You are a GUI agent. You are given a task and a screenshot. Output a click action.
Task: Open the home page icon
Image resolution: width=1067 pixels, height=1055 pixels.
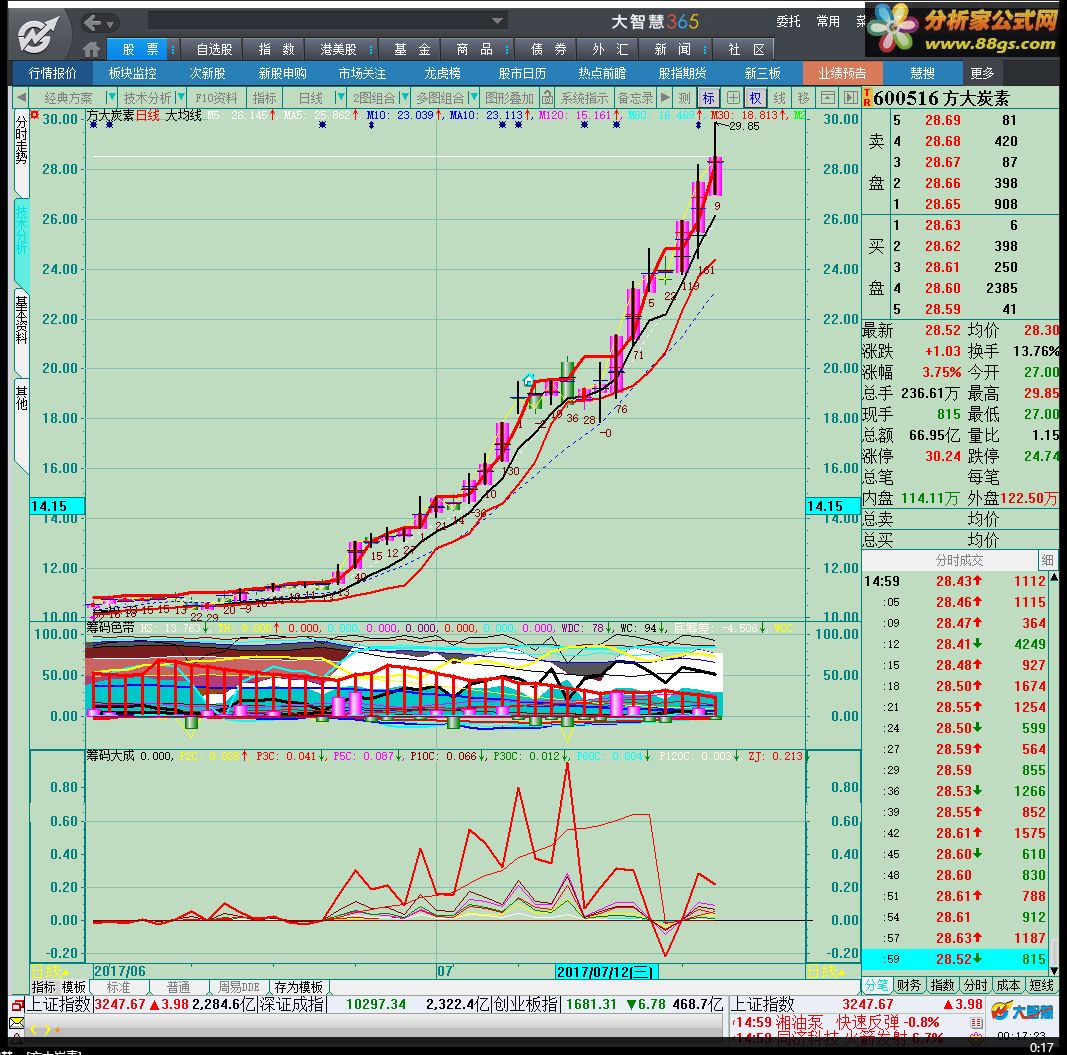pos(91,49)
